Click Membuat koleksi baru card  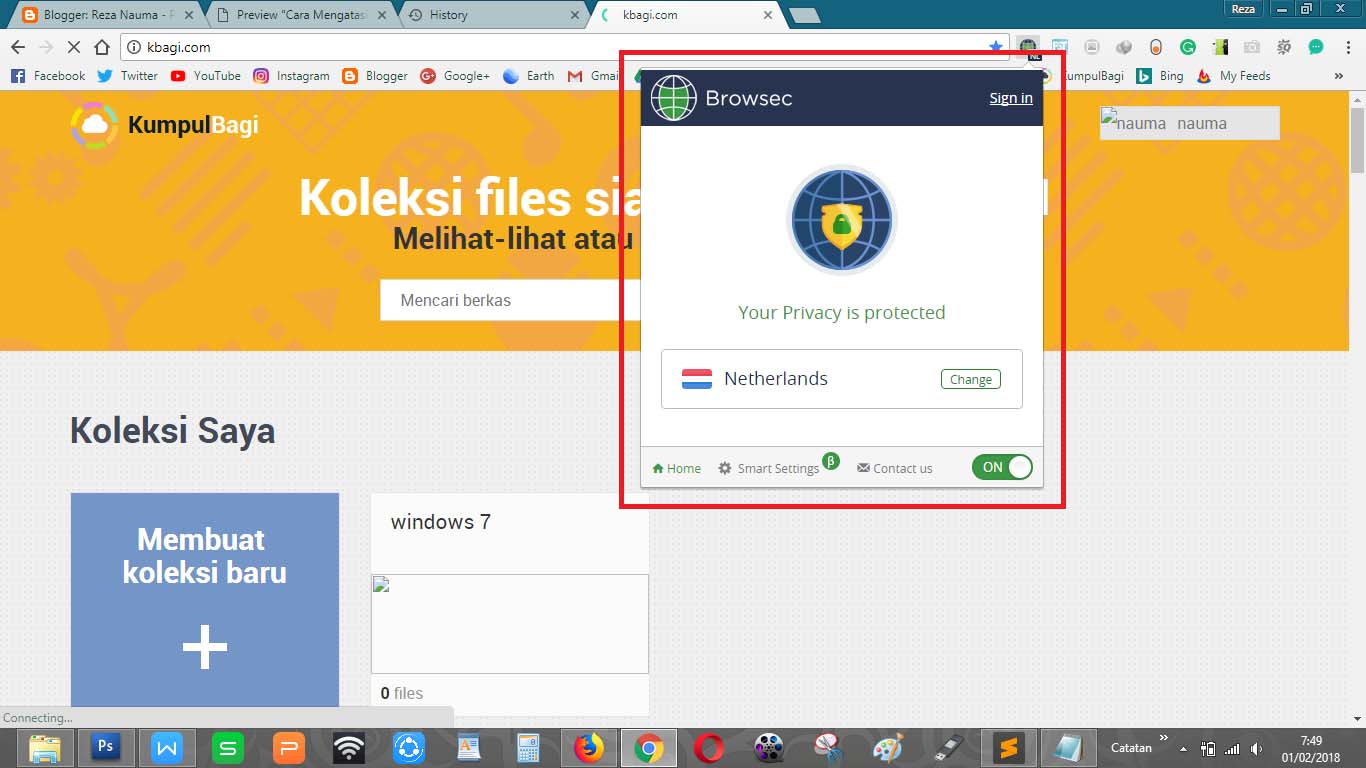tap(205, 600)
